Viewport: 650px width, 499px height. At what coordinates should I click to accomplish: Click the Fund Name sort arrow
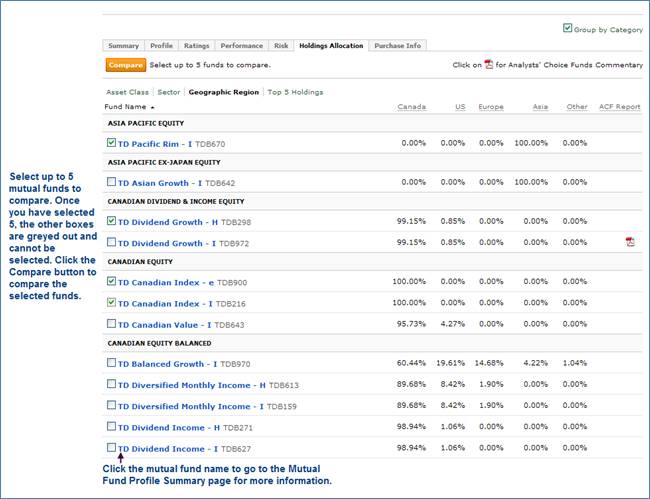tap(153, 107)
